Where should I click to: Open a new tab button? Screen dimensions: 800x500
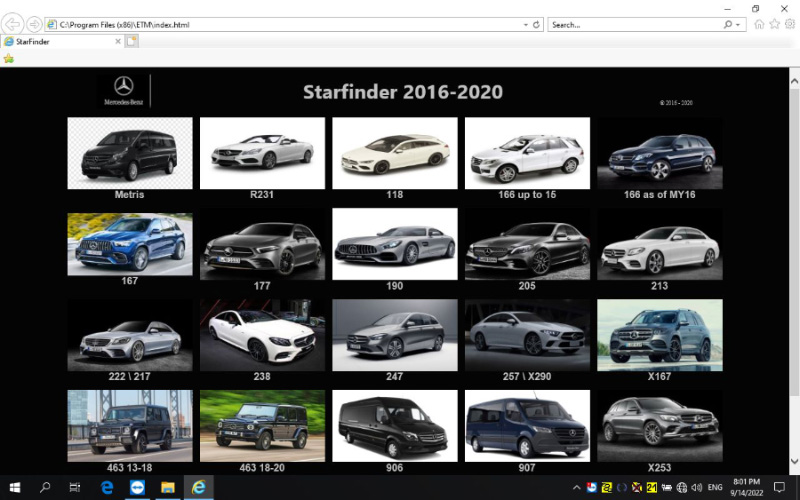pyautogui.click(x=132, y=41)
